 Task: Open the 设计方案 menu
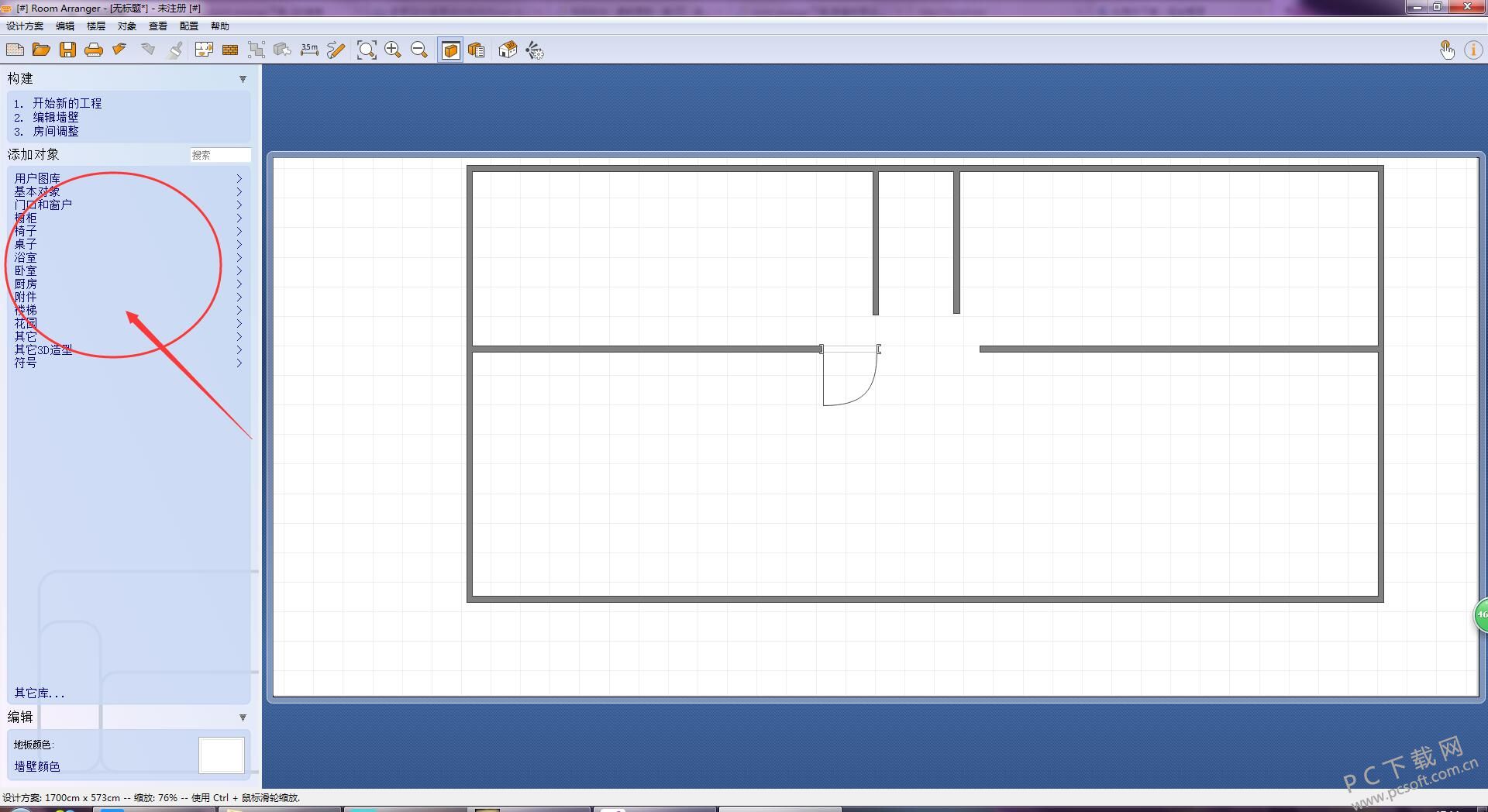[x=25, y=26]
